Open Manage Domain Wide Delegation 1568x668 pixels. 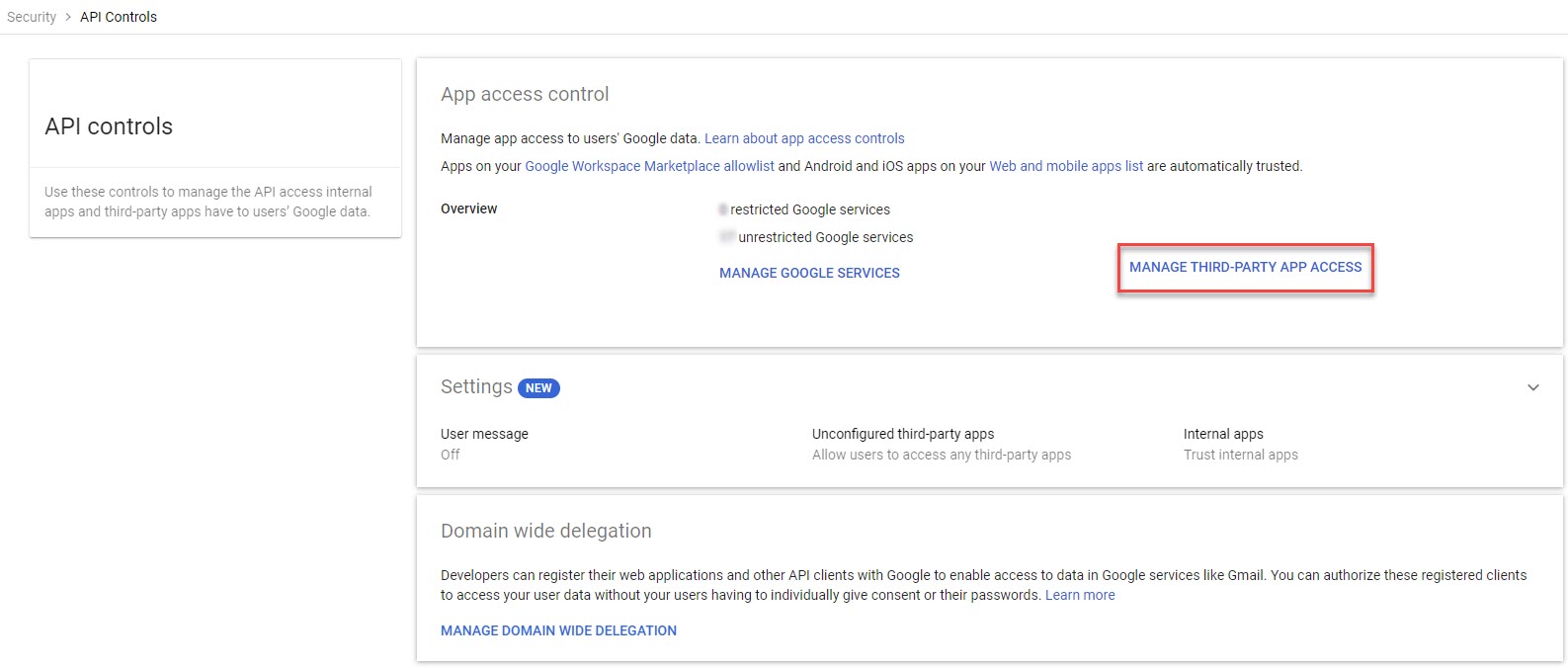[558, 630]
